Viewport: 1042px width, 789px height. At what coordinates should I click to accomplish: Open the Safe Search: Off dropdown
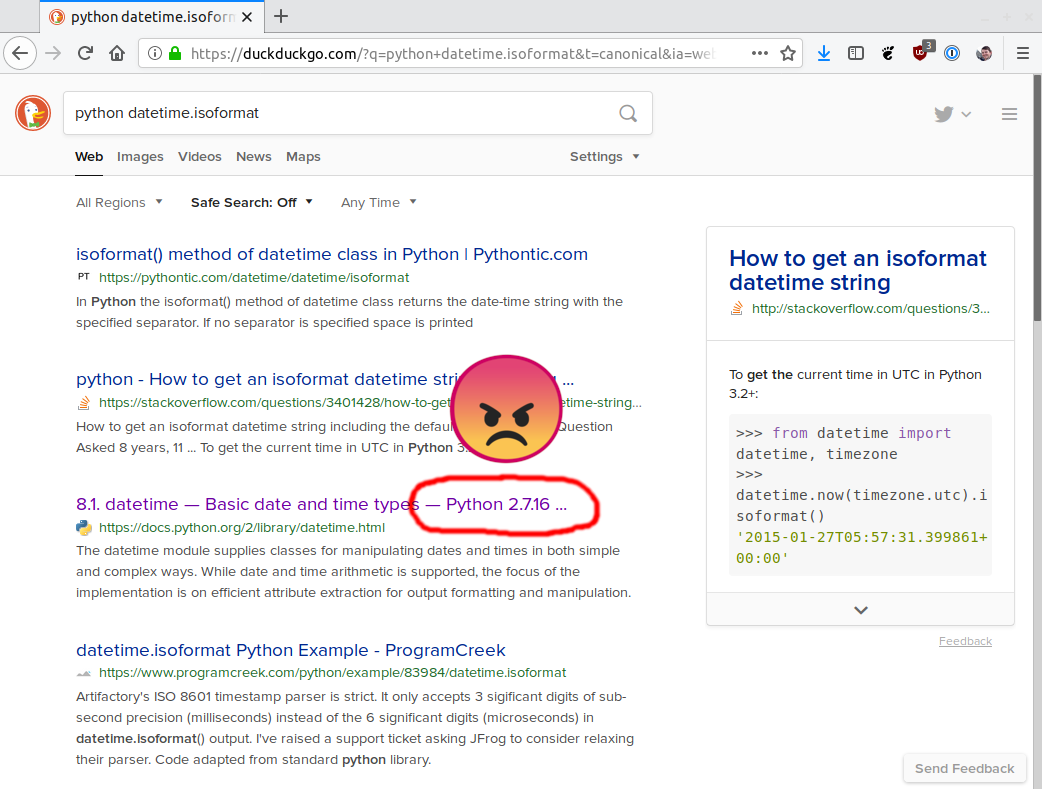(x=251, y=203)
